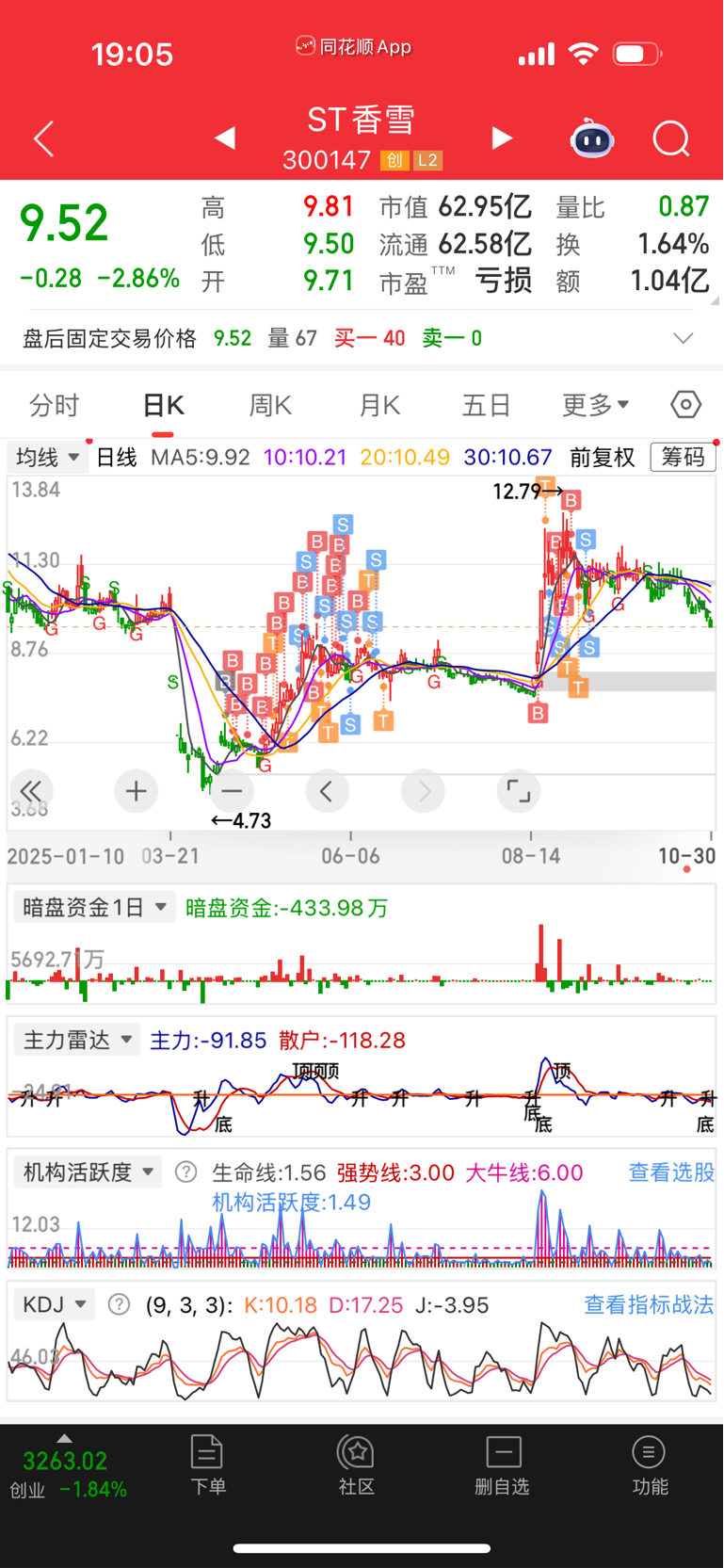Image resolution: width=724 pixels, height=1568 pixels.
Task: Tap the 买一 40 bid quote
Action: pyautogui.click(x=370, y=338)
